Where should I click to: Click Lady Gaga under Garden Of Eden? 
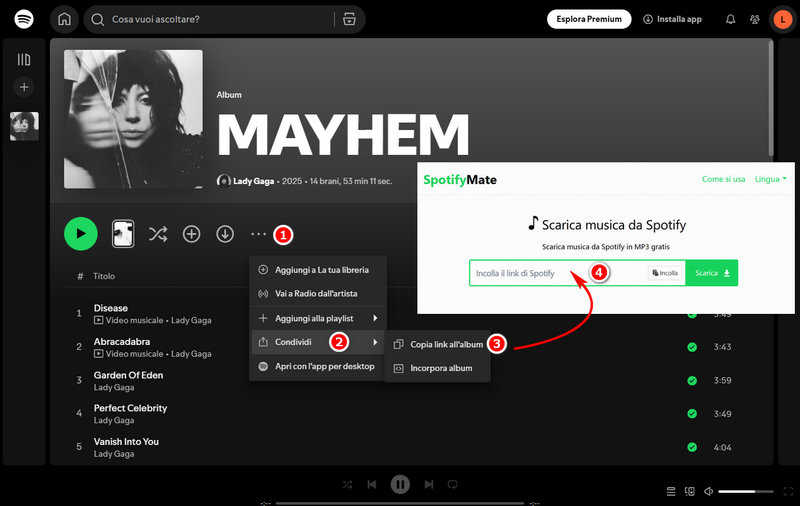114,388
